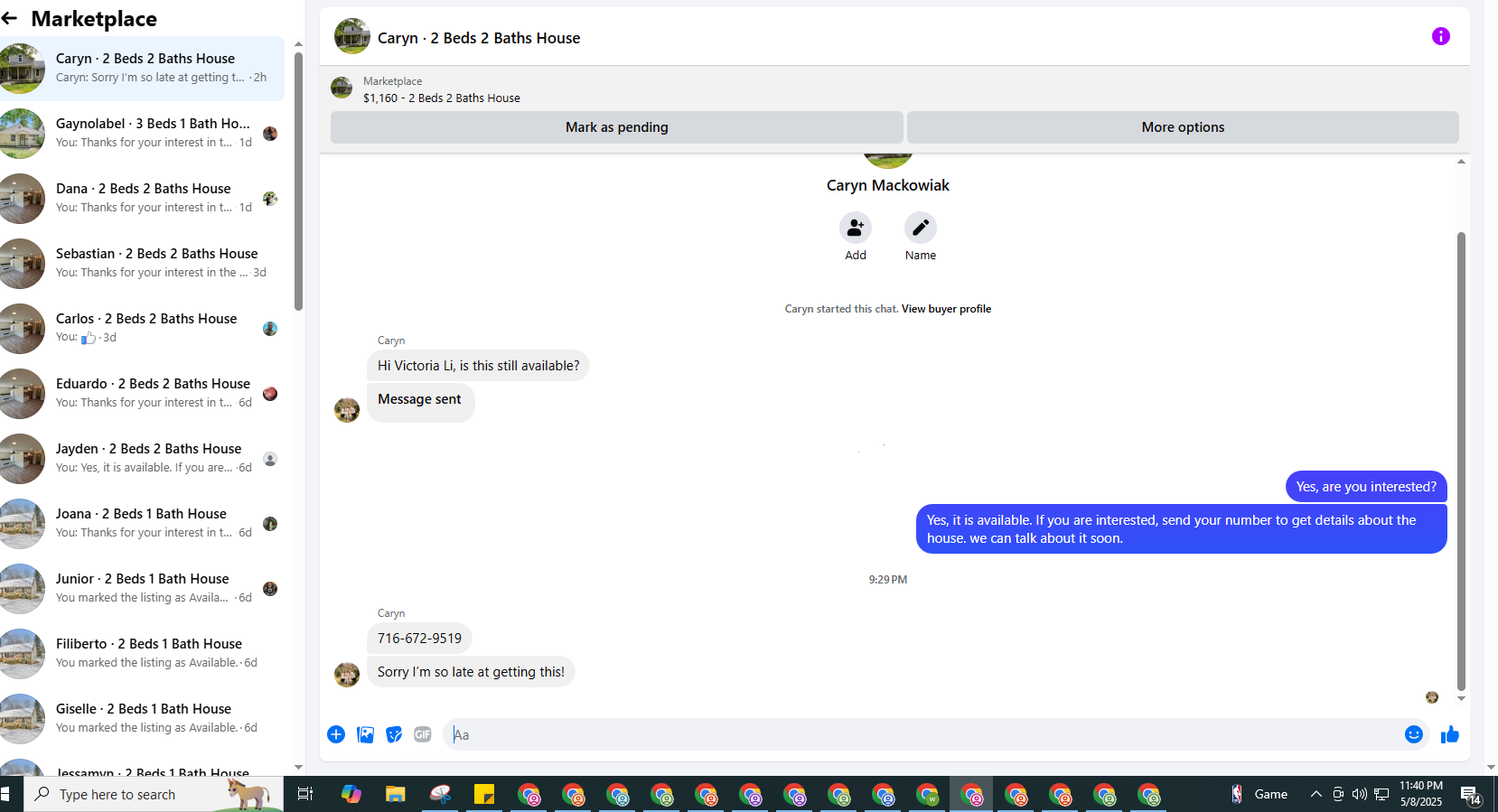Open the Filiberto conversation

point(142,653)
